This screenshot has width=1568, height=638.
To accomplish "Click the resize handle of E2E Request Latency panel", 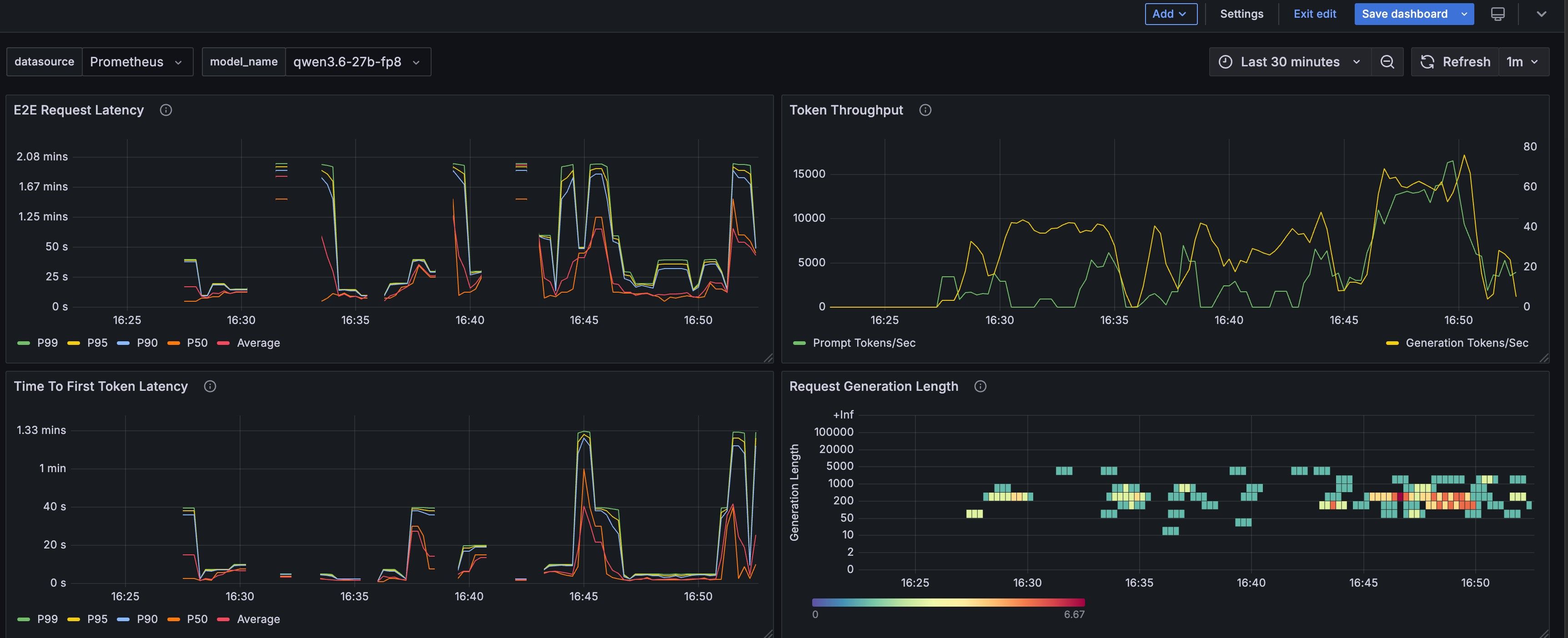I will (x=768, y=358).
